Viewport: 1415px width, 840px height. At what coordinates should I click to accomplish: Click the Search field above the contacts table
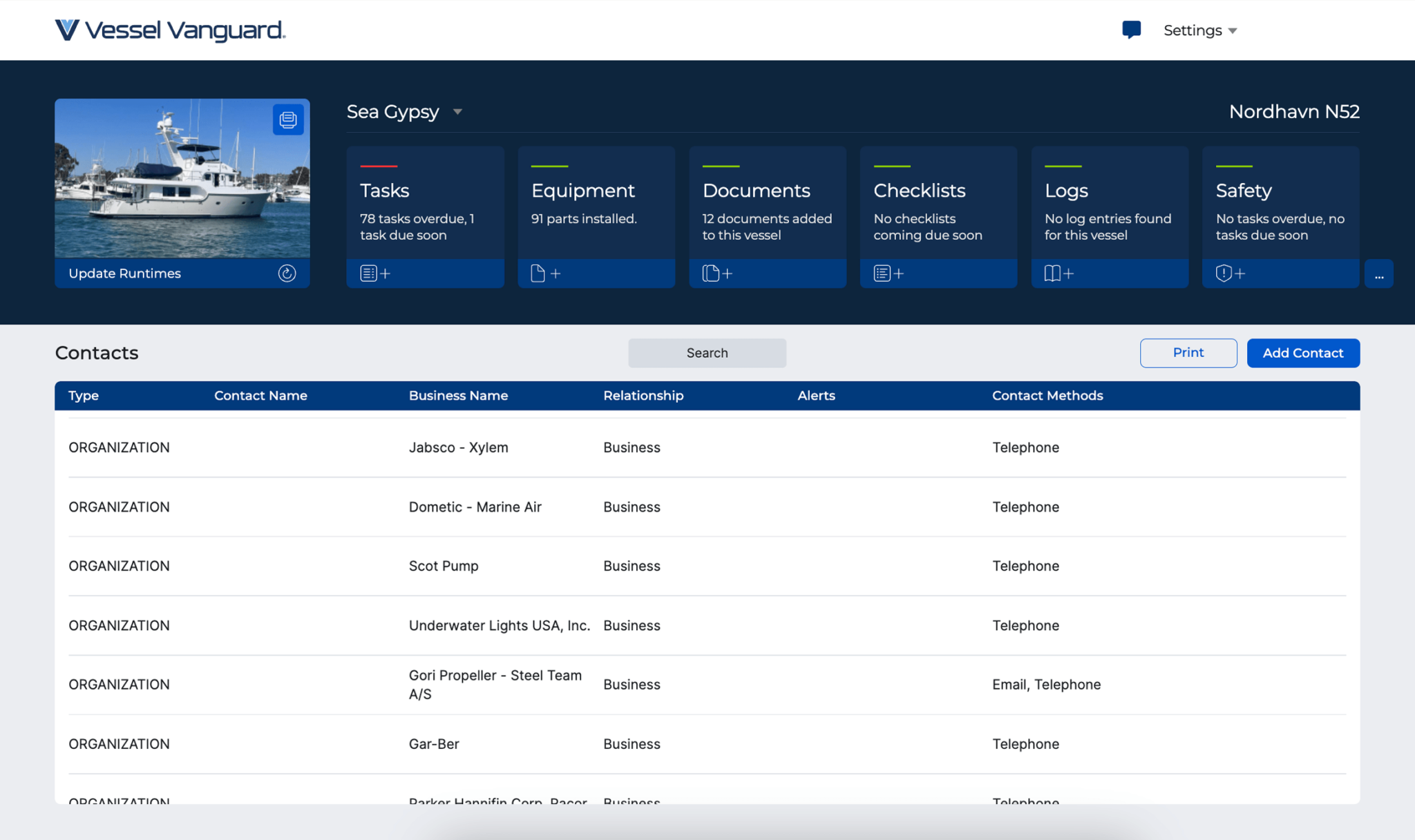707,352
